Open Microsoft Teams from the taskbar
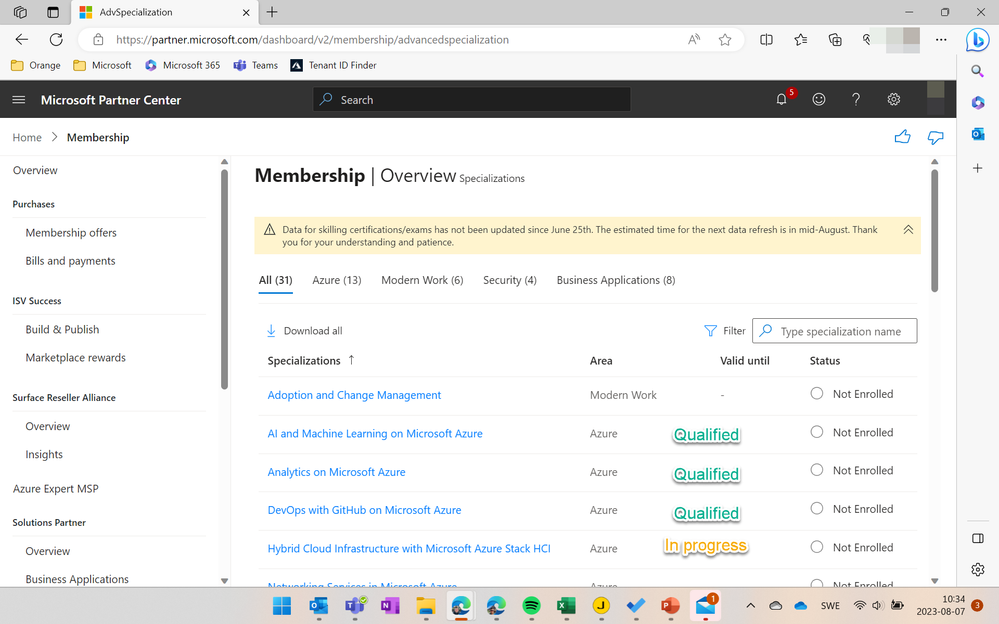The width and height of the screenshot is (999, 624). pos(354,606)
